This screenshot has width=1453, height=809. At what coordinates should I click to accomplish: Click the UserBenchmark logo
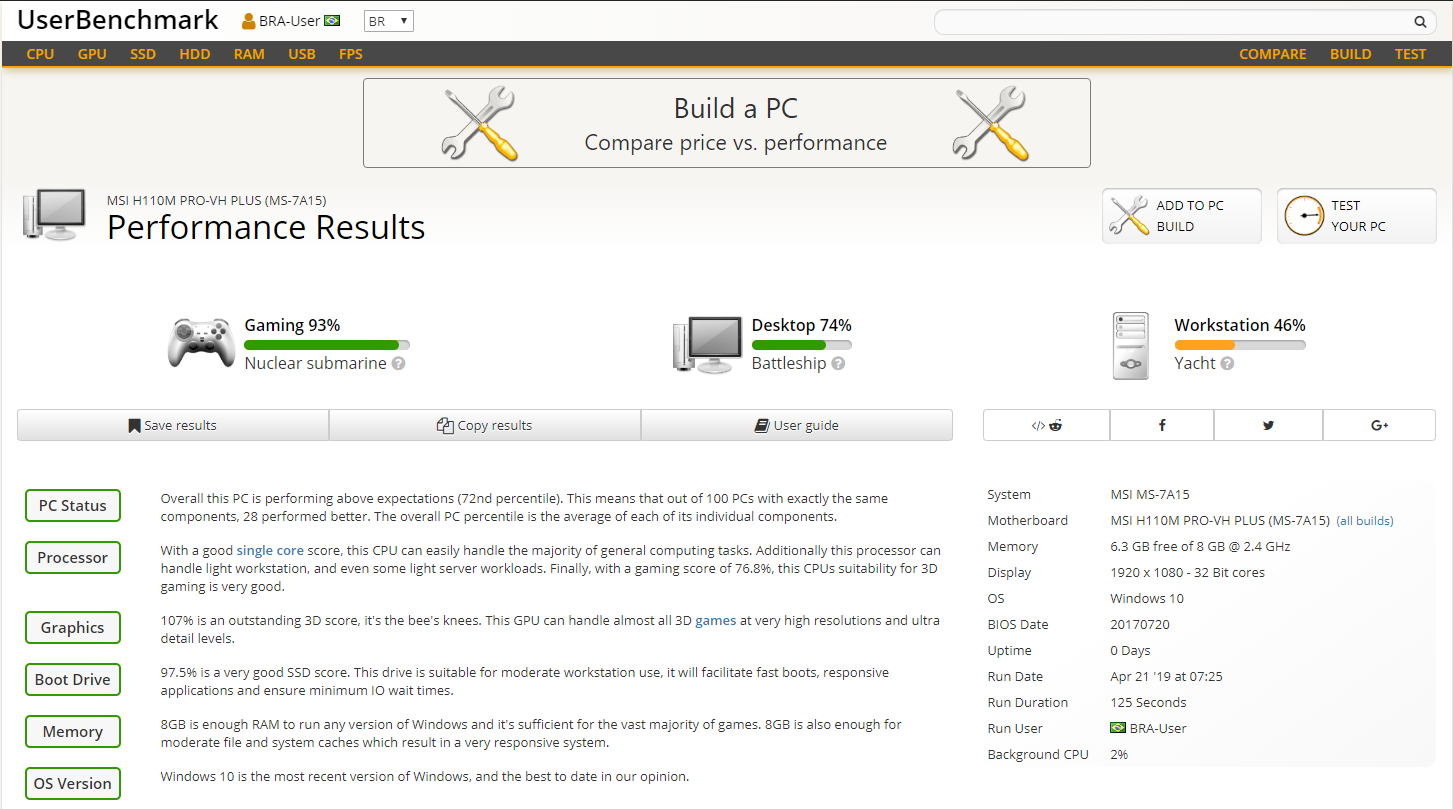118,20
